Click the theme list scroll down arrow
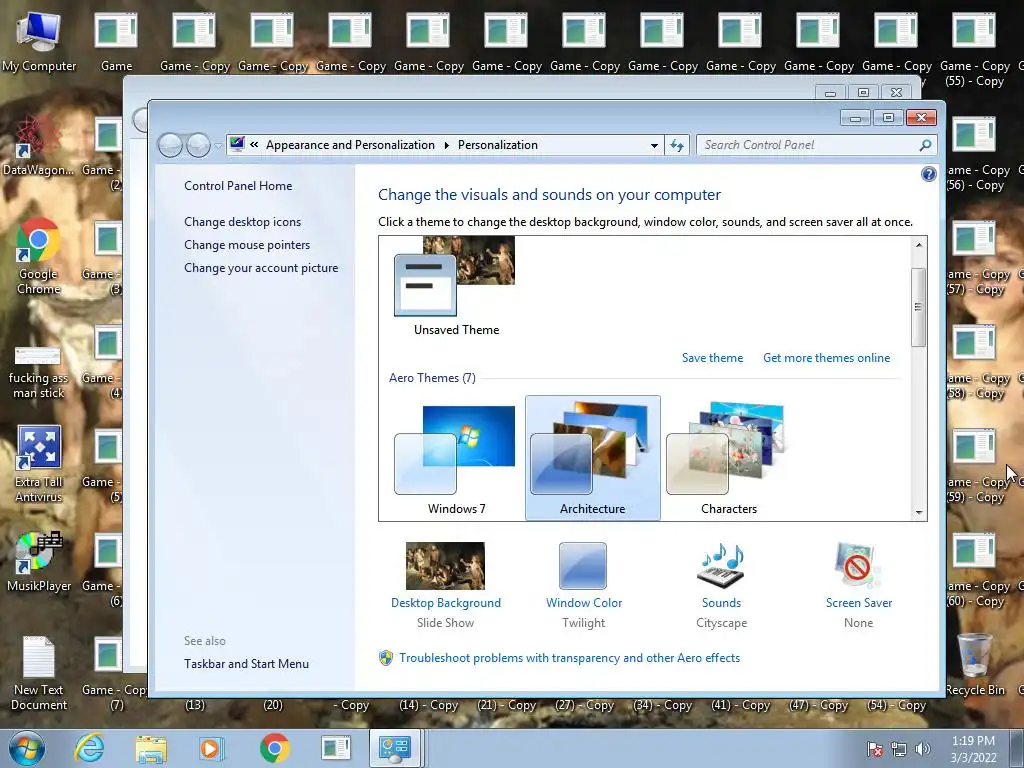This screenshot has width=1024, height=768. point(919,513)
